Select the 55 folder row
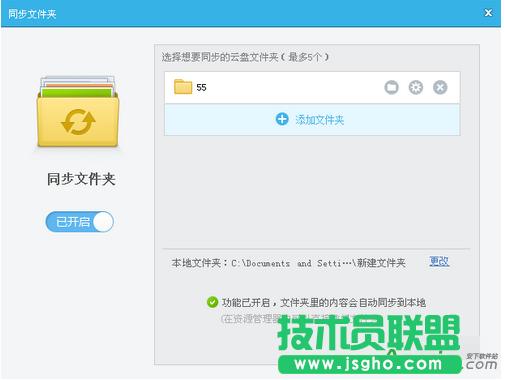 (x=312, y=88)
